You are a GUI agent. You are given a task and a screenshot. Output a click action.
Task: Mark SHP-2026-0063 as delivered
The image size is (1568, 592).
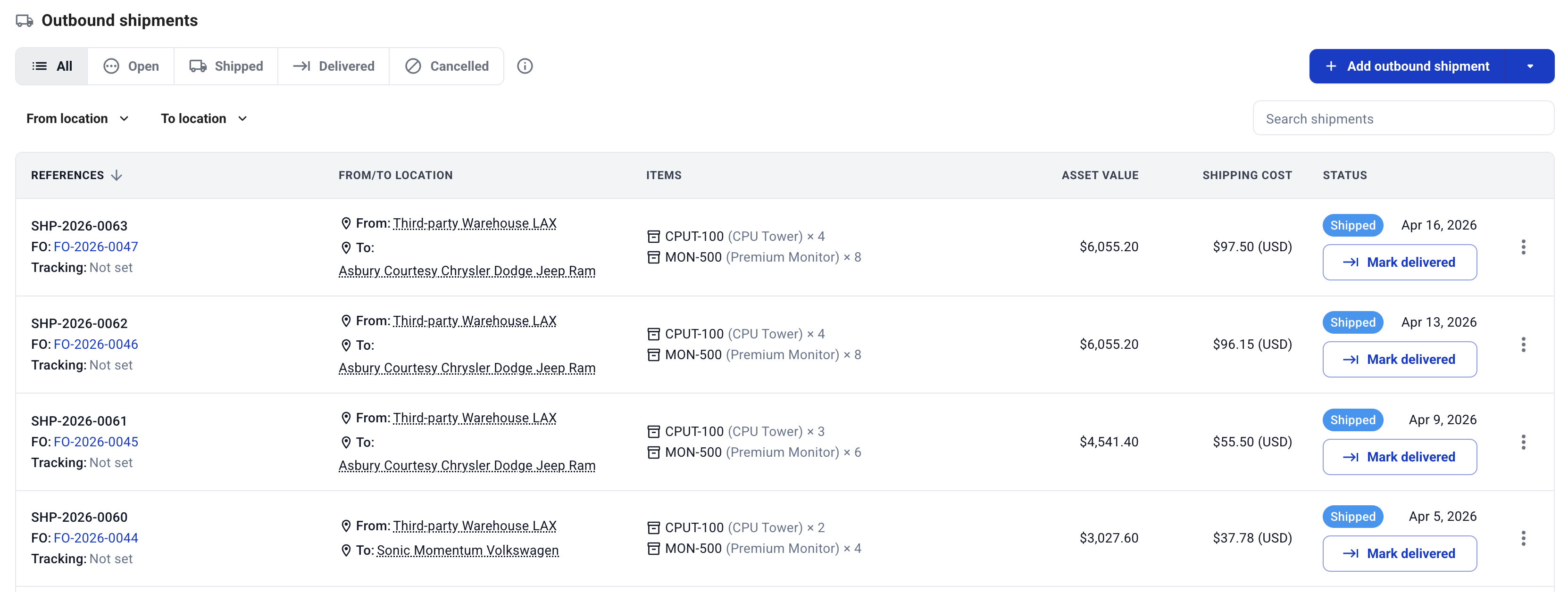coord(1400,262)
